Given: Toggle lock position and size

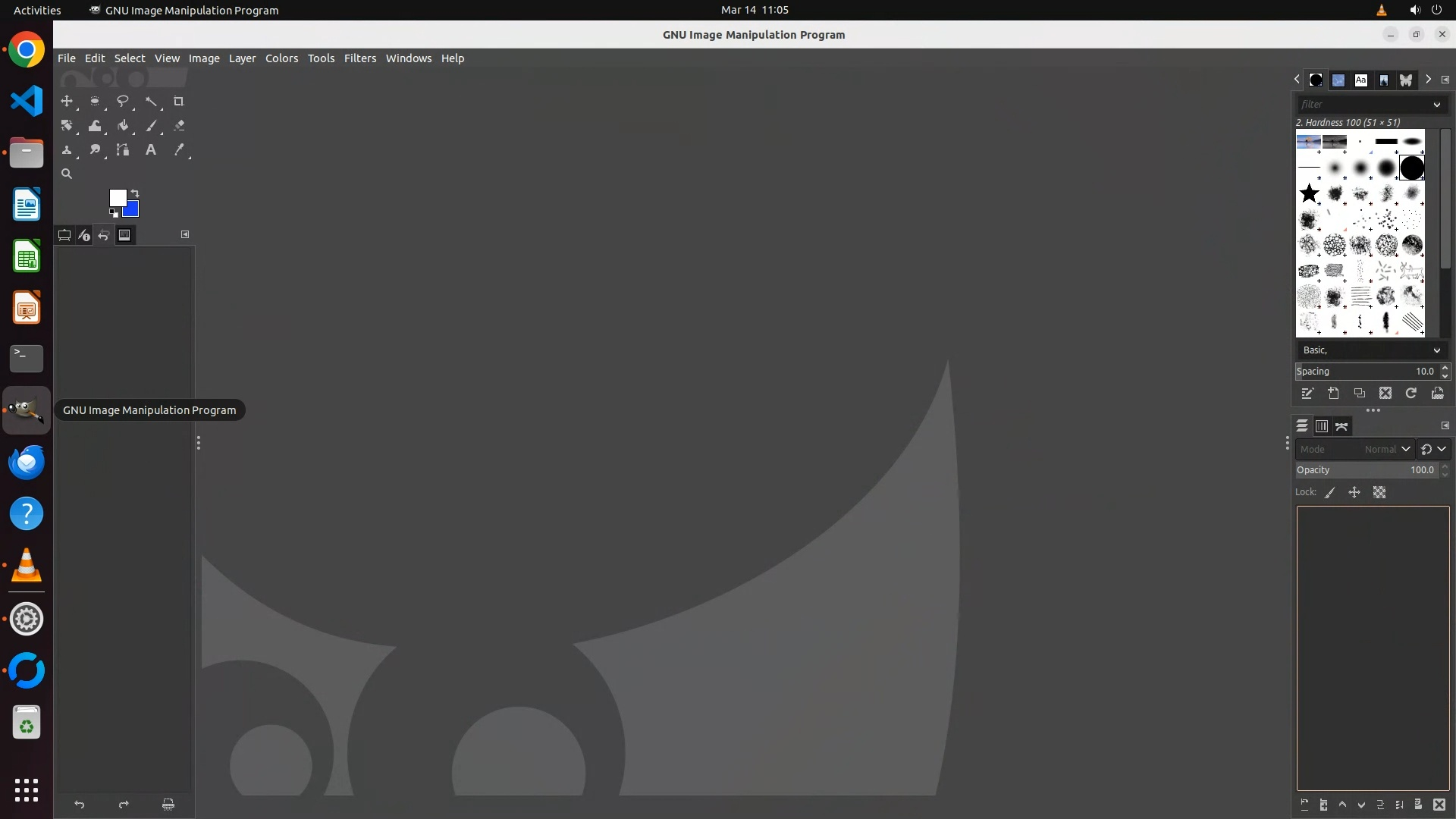Looking at the screenshot, I should coord(1354,493).
